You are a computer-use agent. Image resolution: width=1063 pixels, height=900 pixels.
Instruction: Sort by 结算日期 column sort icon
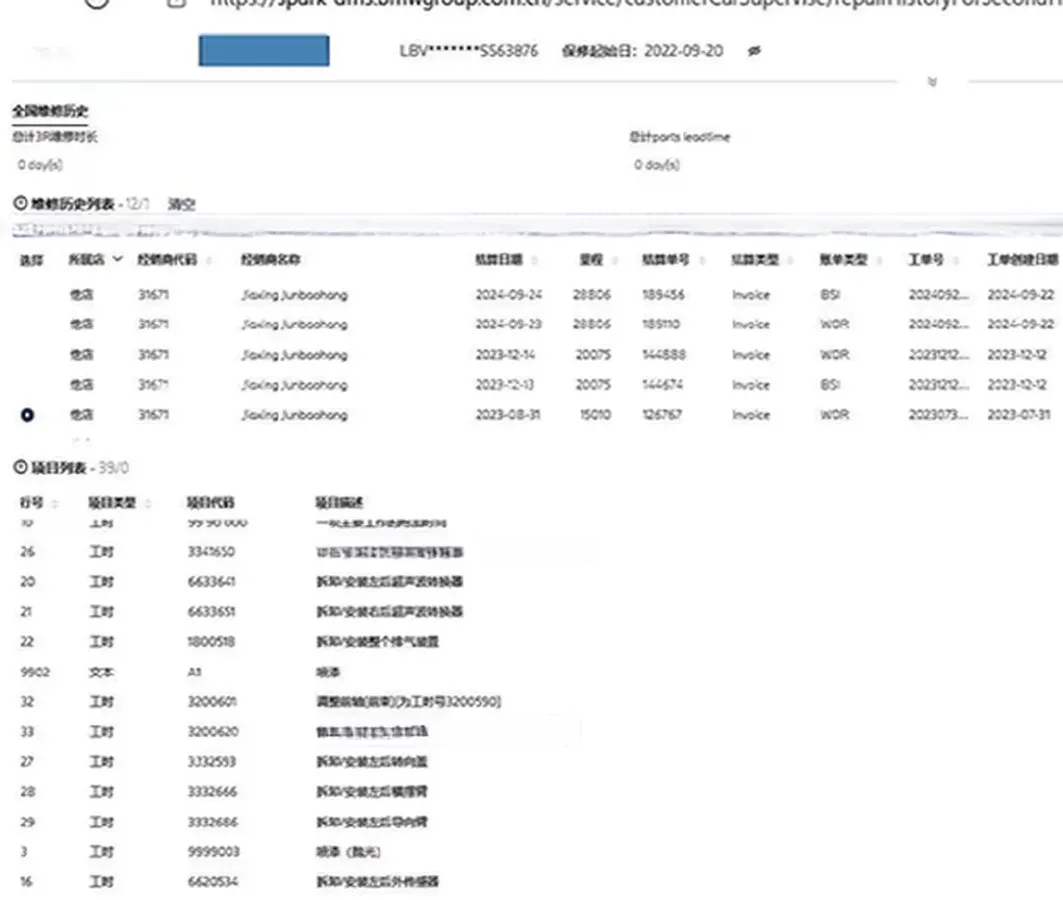click(536, 260)
